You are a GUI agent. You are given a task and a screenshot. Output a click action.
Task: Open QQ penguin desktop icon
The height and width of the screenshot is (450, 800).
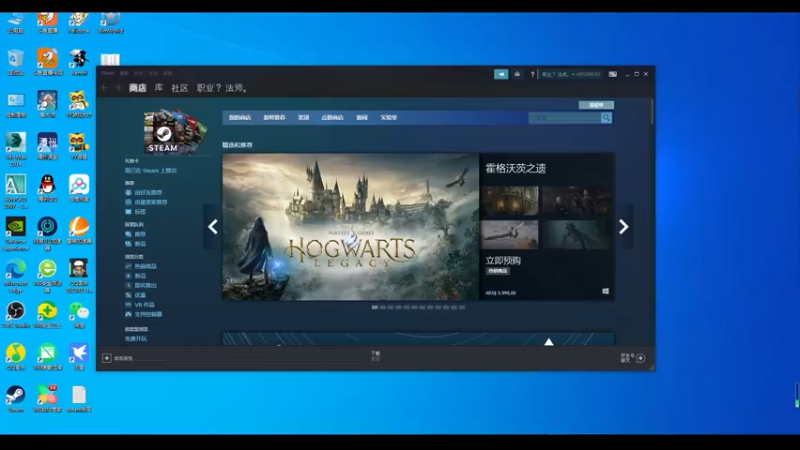(x=47, y=188)
